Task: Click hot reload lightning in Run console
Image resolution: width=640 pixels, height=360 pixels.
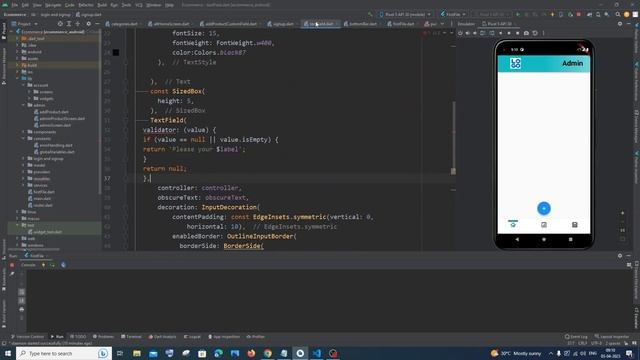Action: [43, 265]
